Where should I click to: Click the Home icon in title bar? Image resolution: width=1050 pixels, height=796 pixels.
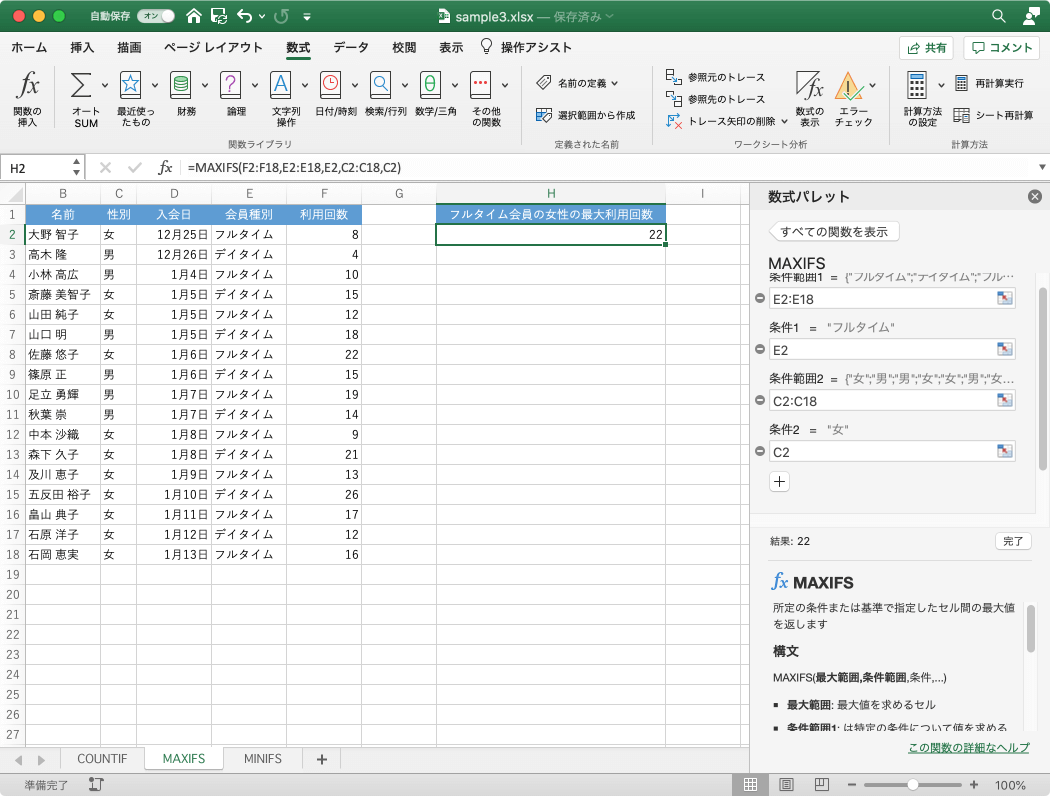(x=194, y=16)
